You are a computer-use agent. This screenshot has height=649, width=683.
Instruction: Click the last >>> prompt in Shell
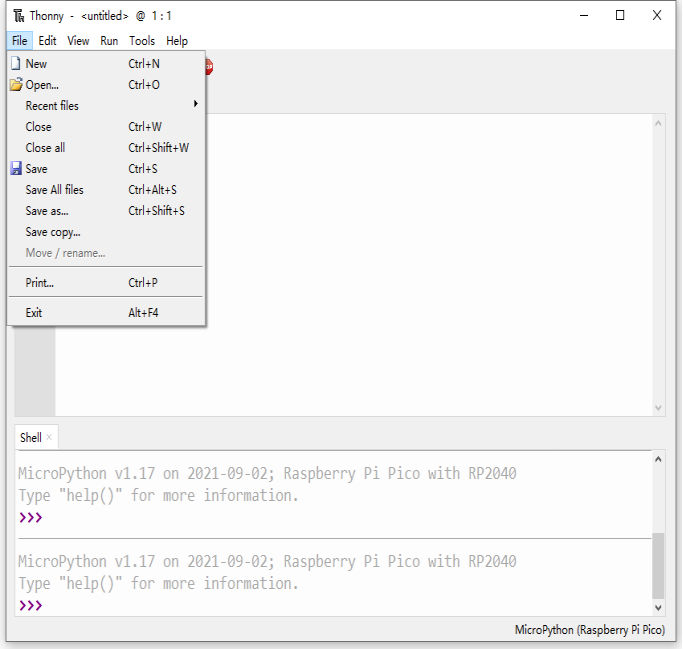point(30,605)
